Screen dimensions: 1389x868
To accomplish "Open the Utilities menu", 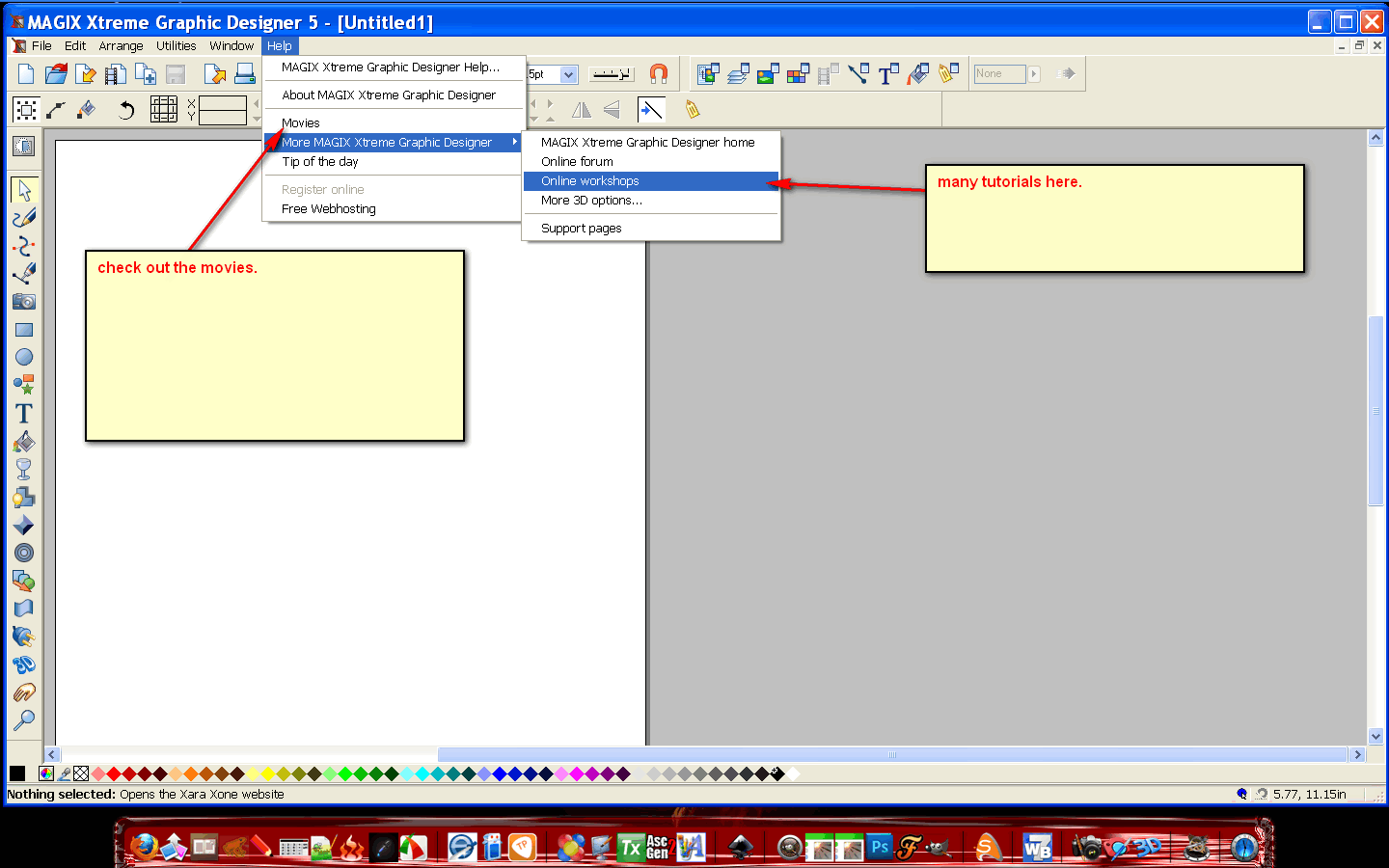I will click(176, 45).
